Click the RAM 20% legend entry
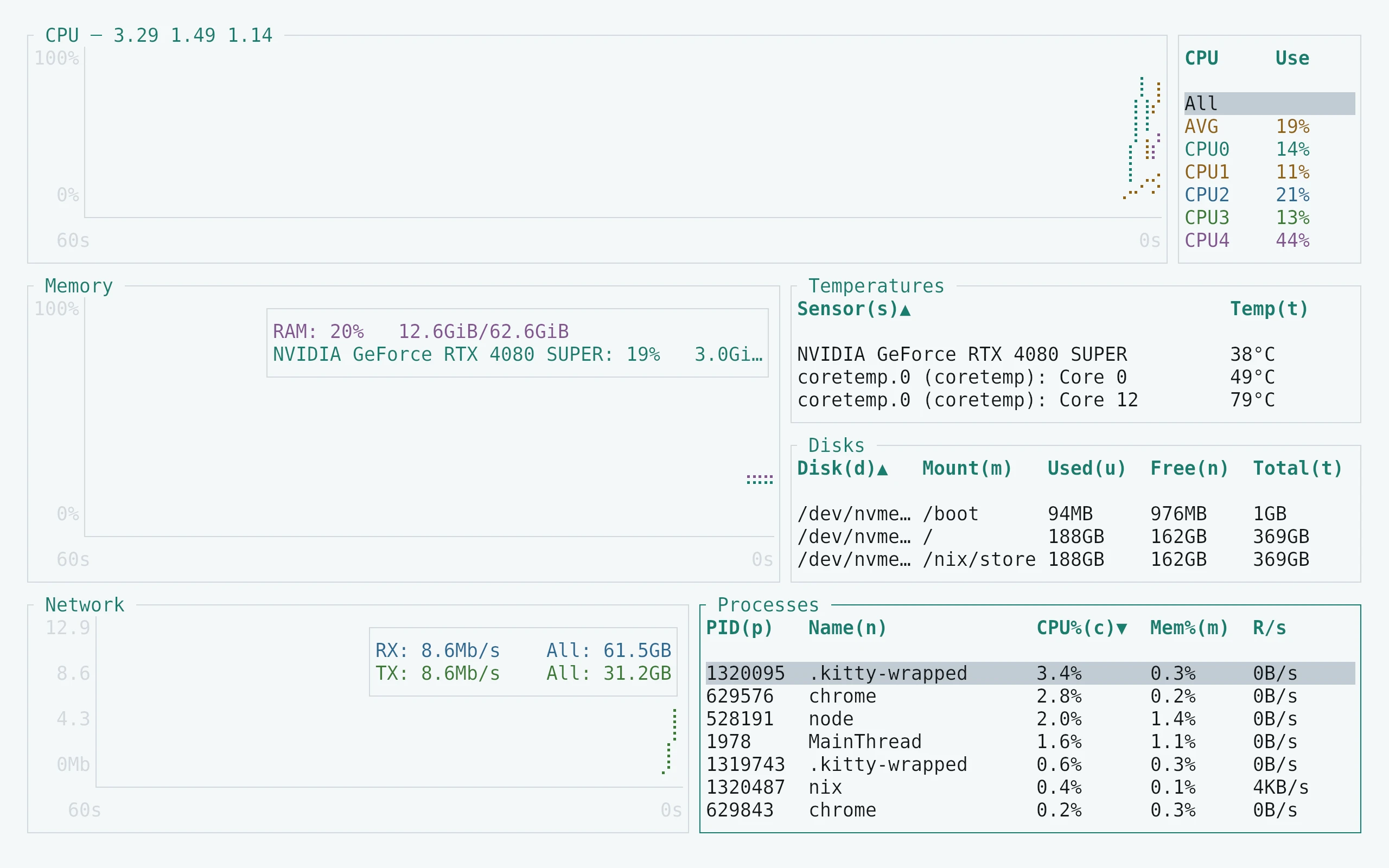This screenshot has height=868, width=1389. pos(420,331)
